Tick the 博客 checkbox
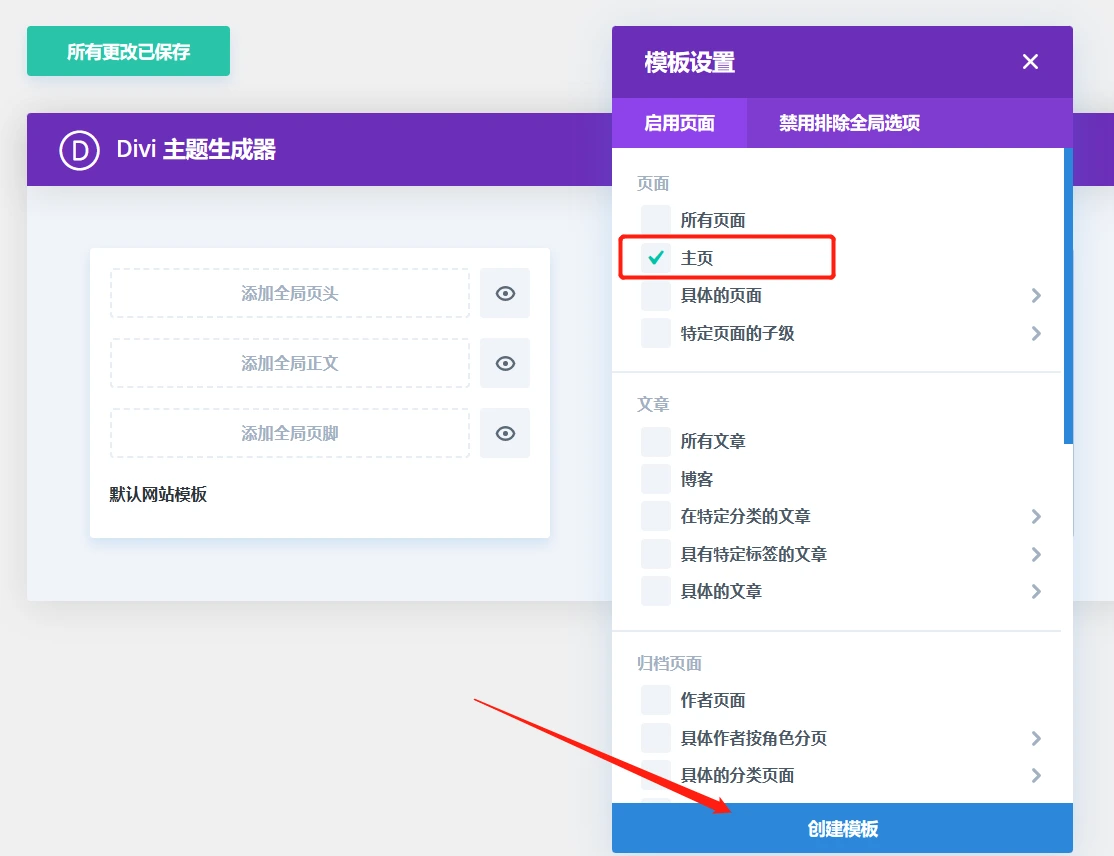This screenshot has height=856, width=1114. coord(656,479)
